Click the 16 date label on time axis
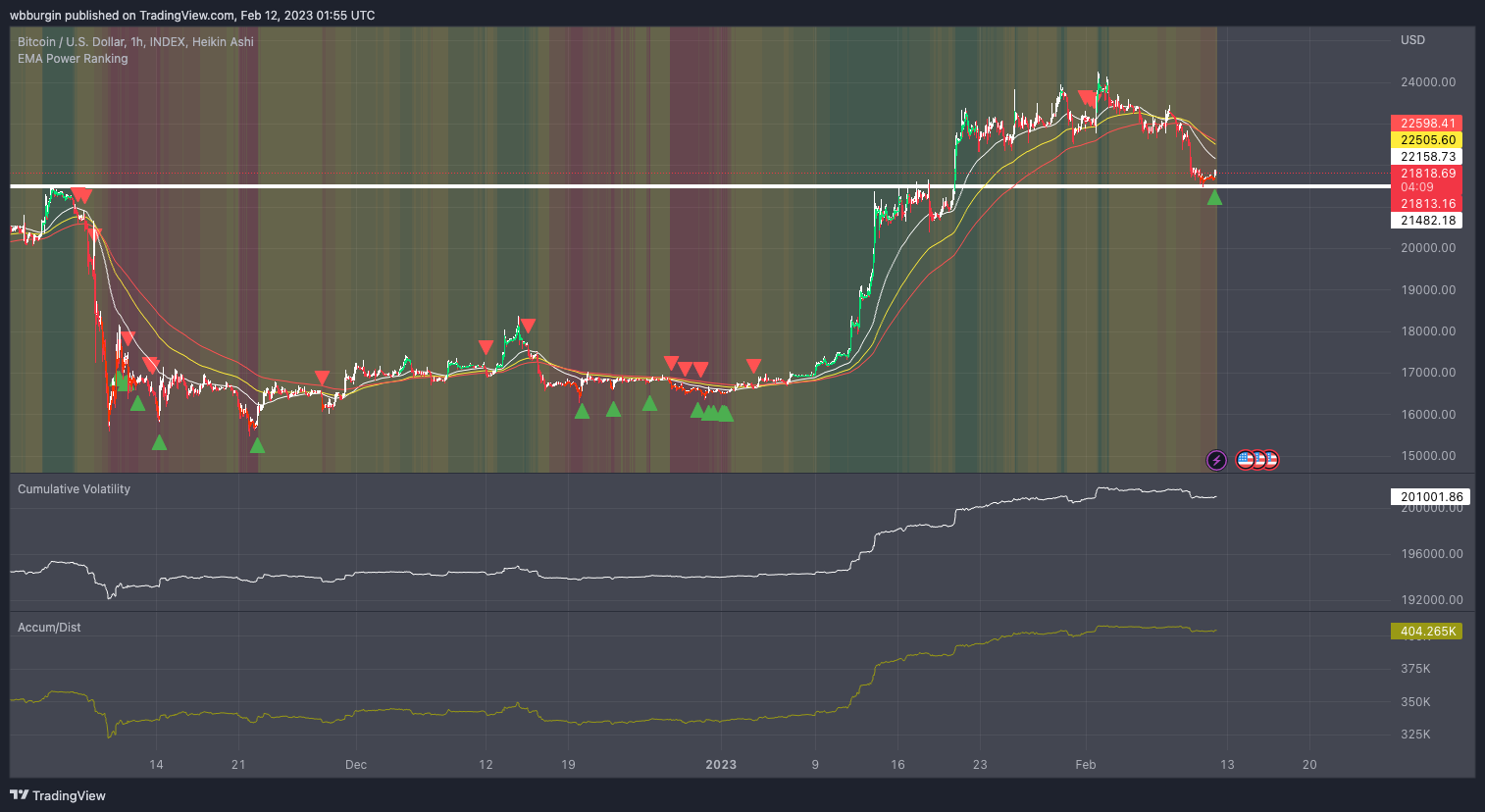 (897, 765)
